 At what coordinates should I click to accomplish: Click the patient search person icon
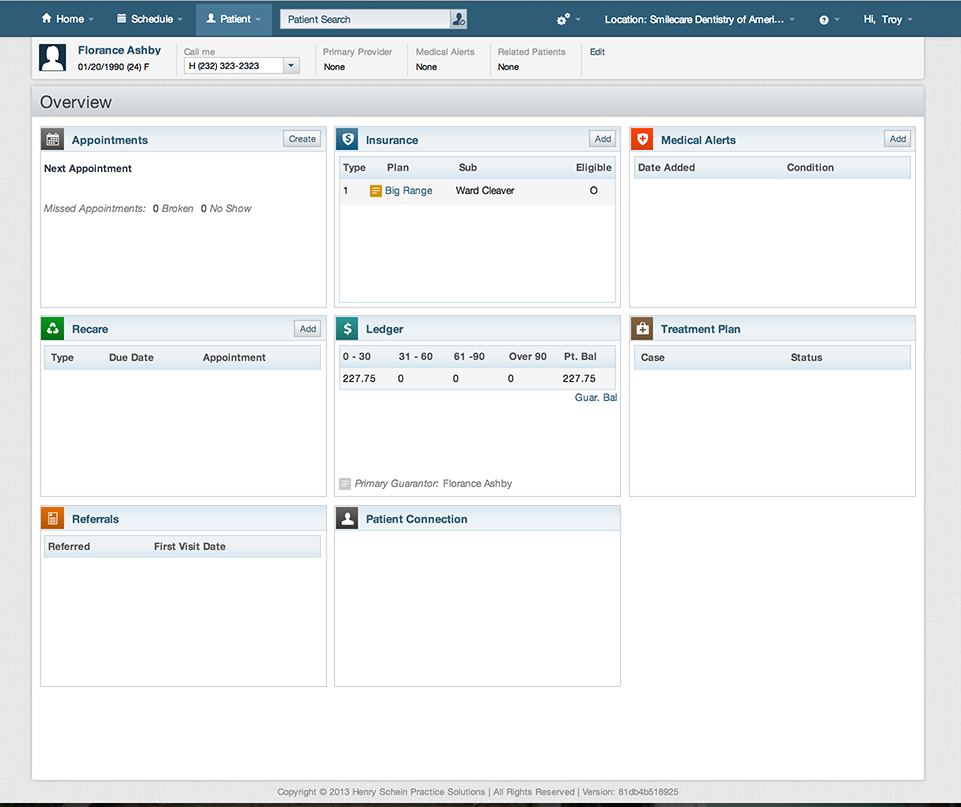pyautogui.click(x=458, y=19)
